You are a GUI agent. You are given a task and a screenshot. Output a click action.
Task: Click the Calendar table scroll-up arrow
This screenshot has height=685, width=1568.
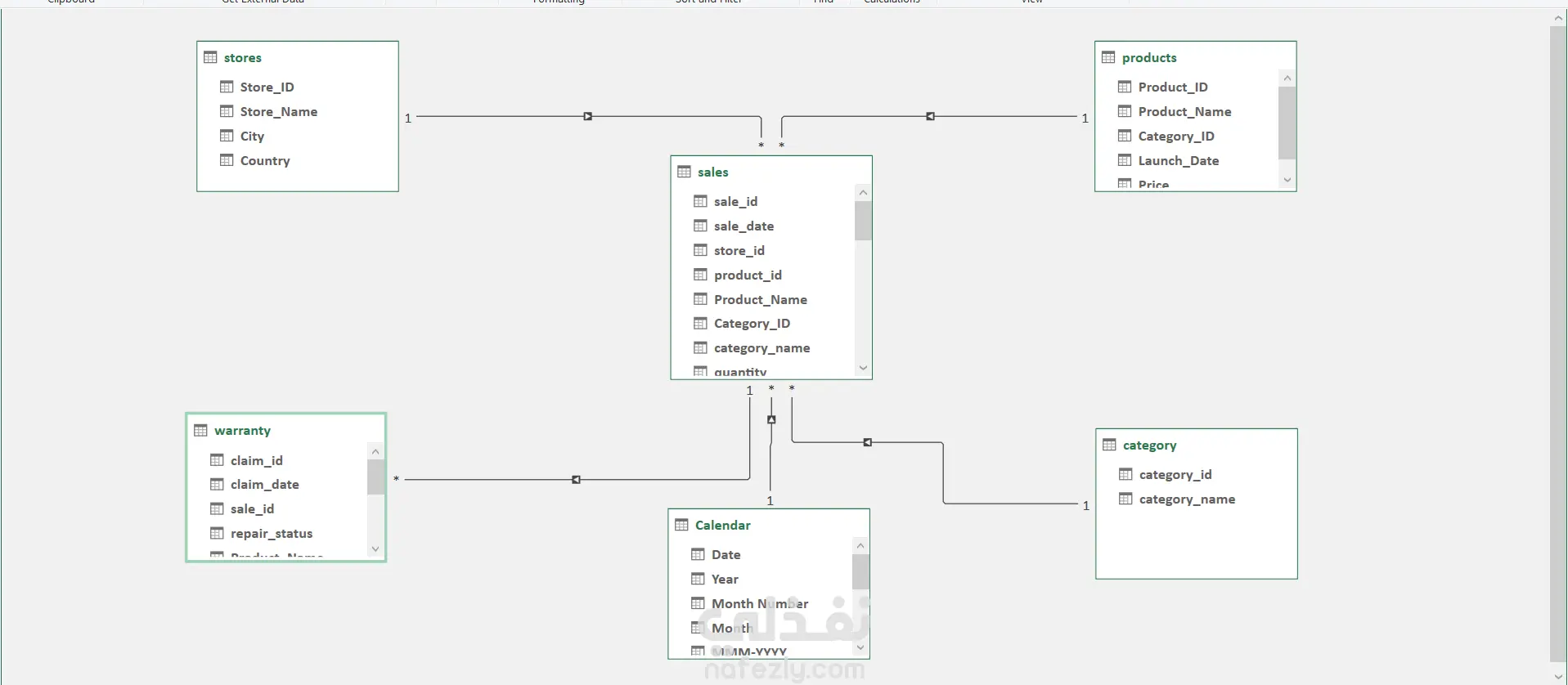[x=860, y=545]
